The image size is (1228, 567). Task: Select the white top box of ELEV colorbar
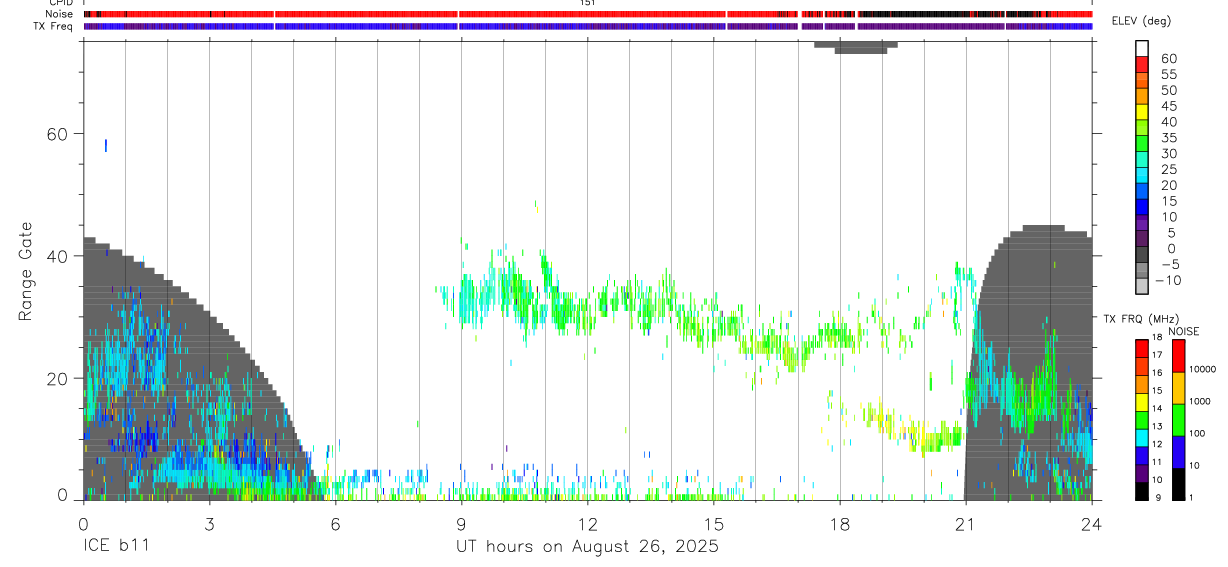point(1142,46)
